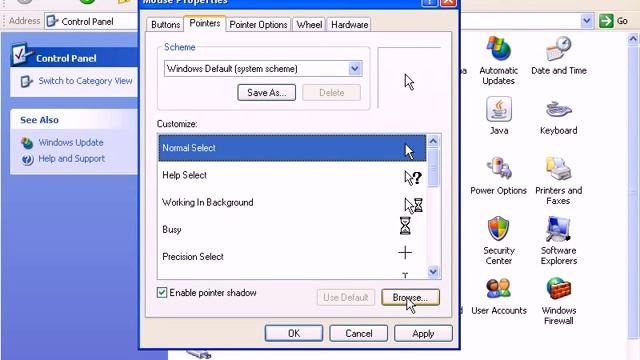This screenshot has height=360, width=640.
Task: Select the Precision Select row
Action: [x=292, y=257]
